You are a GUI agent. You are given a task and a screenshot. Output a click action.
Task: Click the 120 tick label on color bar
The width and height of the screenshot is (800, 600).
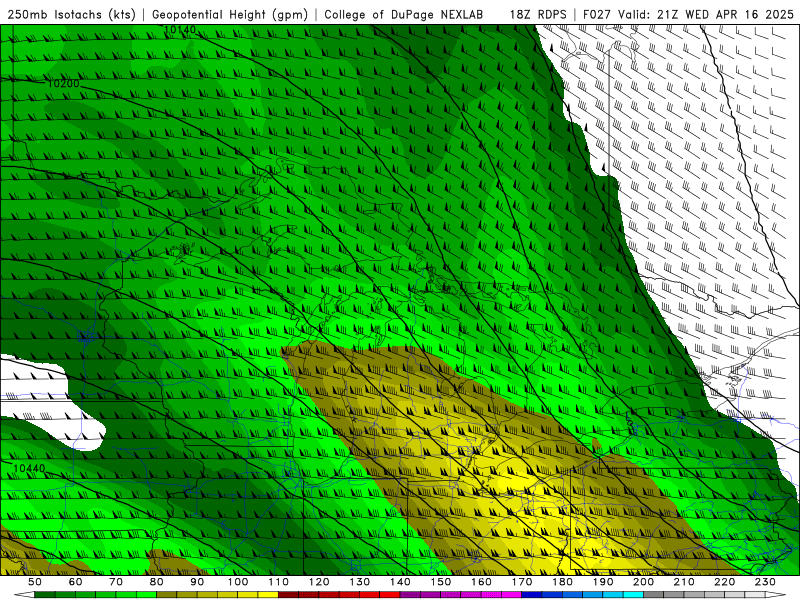tap(319, 582)
